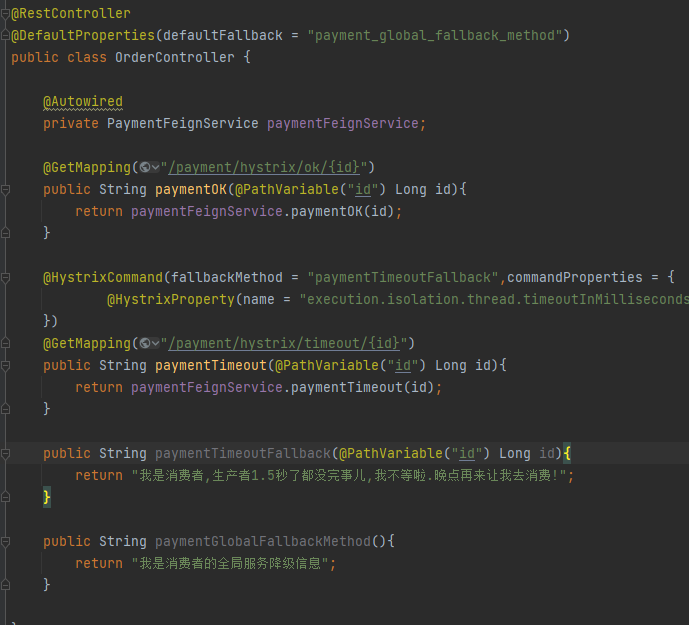Image resolution: width=689 pixels, height=625 pixels.
Task: Click the paymentOK(id) call in the return statement
Action: click(342, 211)
